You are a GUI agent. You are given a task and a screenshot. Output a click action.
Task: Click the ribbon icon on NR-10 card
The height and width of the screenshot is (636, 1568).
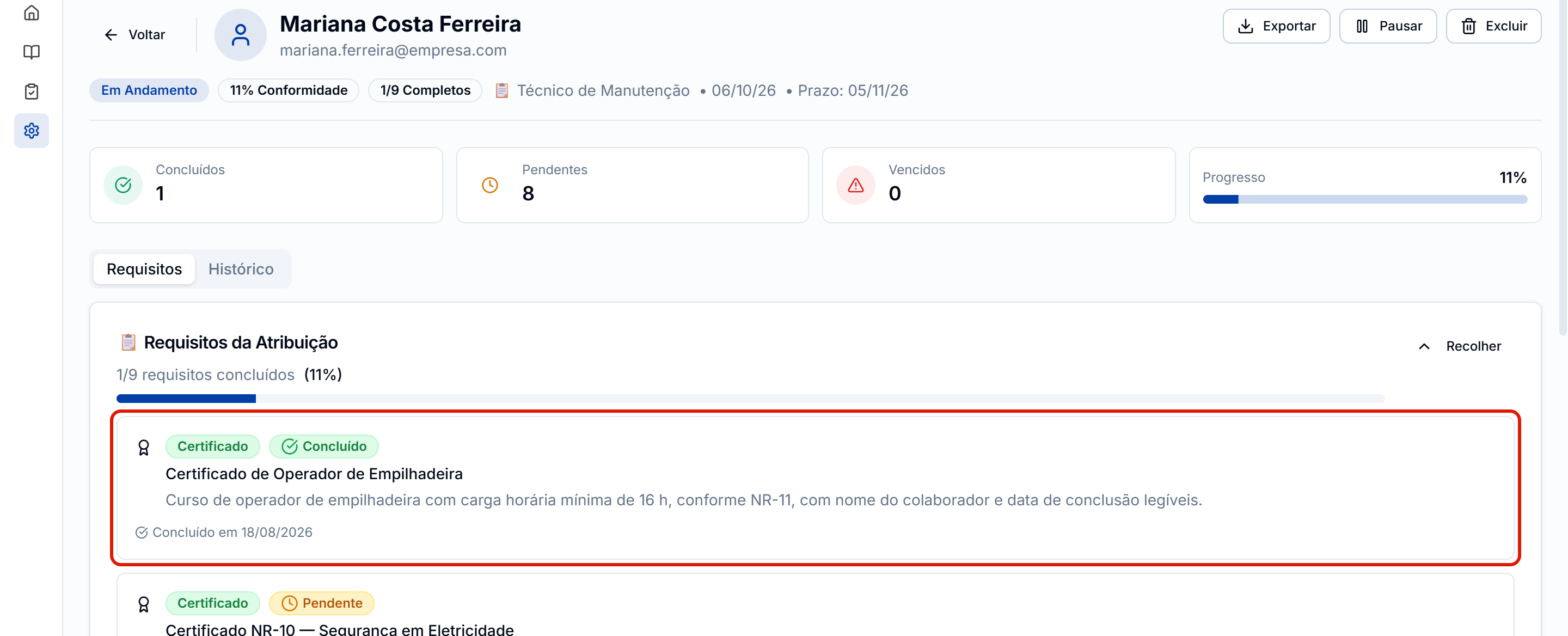(x=144, y=604)
